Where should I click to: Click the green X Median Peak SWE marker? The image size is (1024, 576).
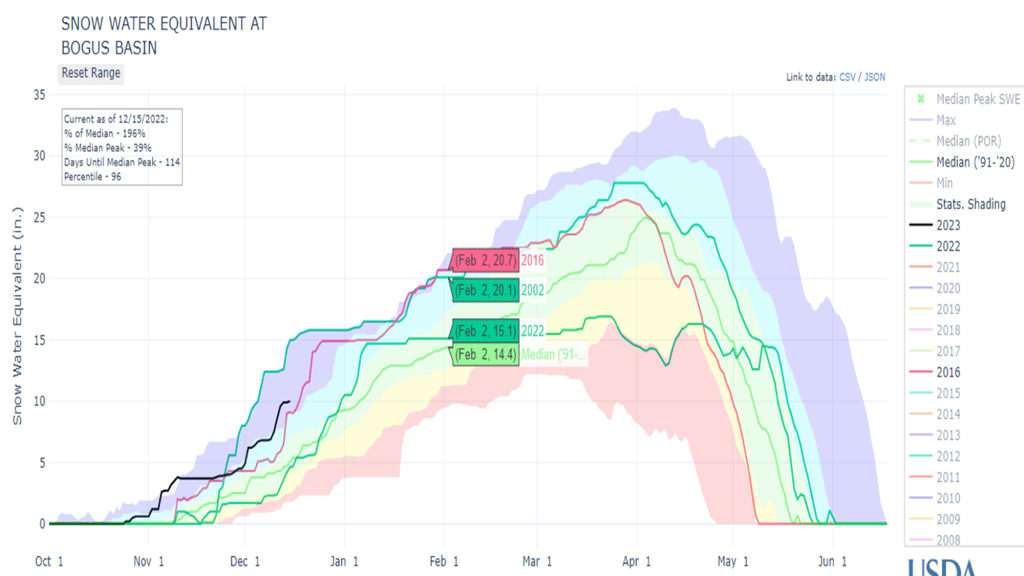(921, 100)
